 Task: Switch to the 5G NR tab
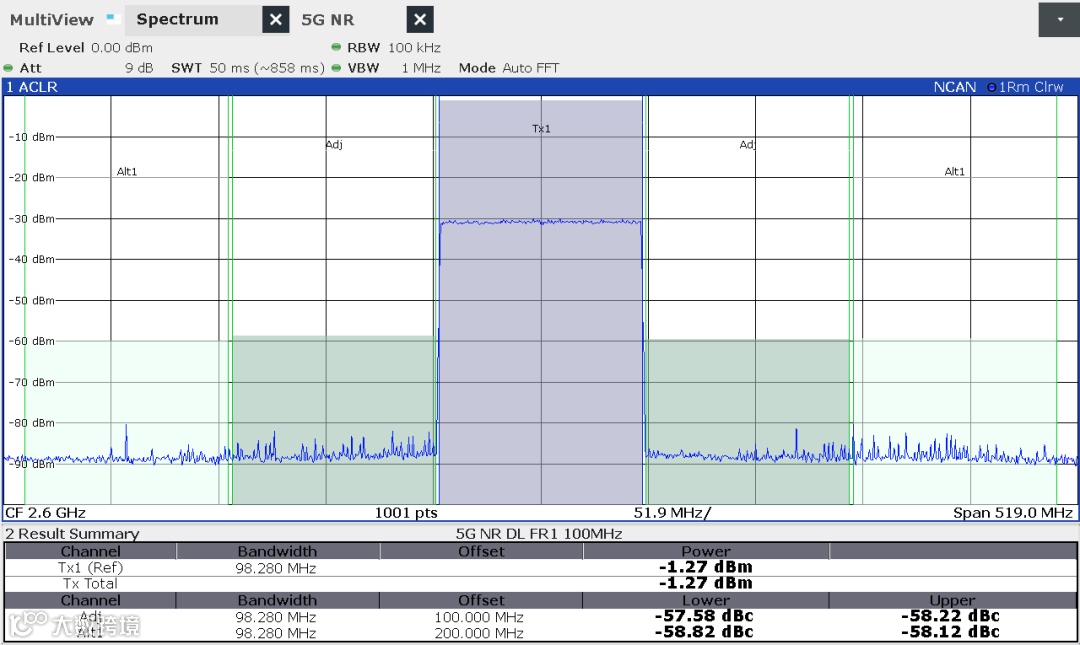click(x=328, y=20)
